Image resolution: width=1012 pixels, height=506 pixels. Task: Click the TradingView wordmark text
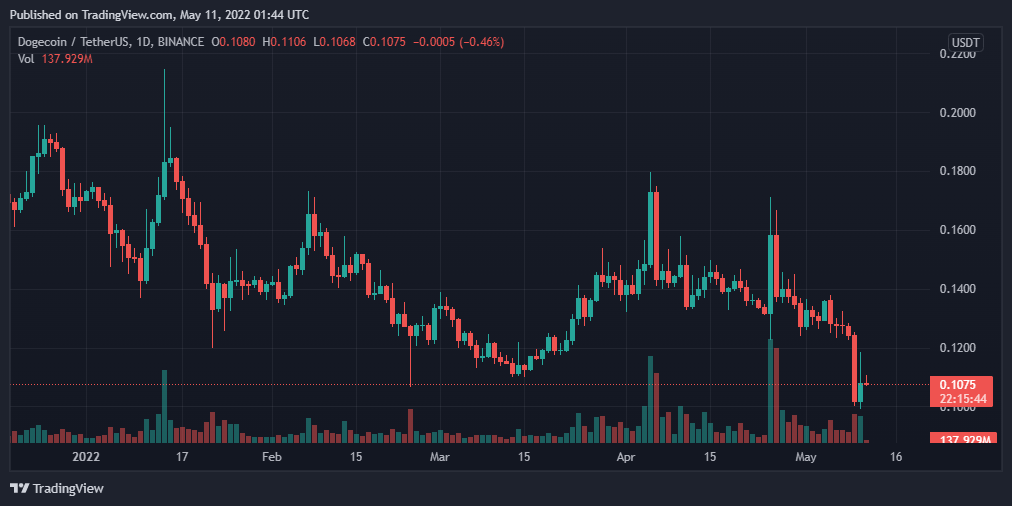(68, 489)
